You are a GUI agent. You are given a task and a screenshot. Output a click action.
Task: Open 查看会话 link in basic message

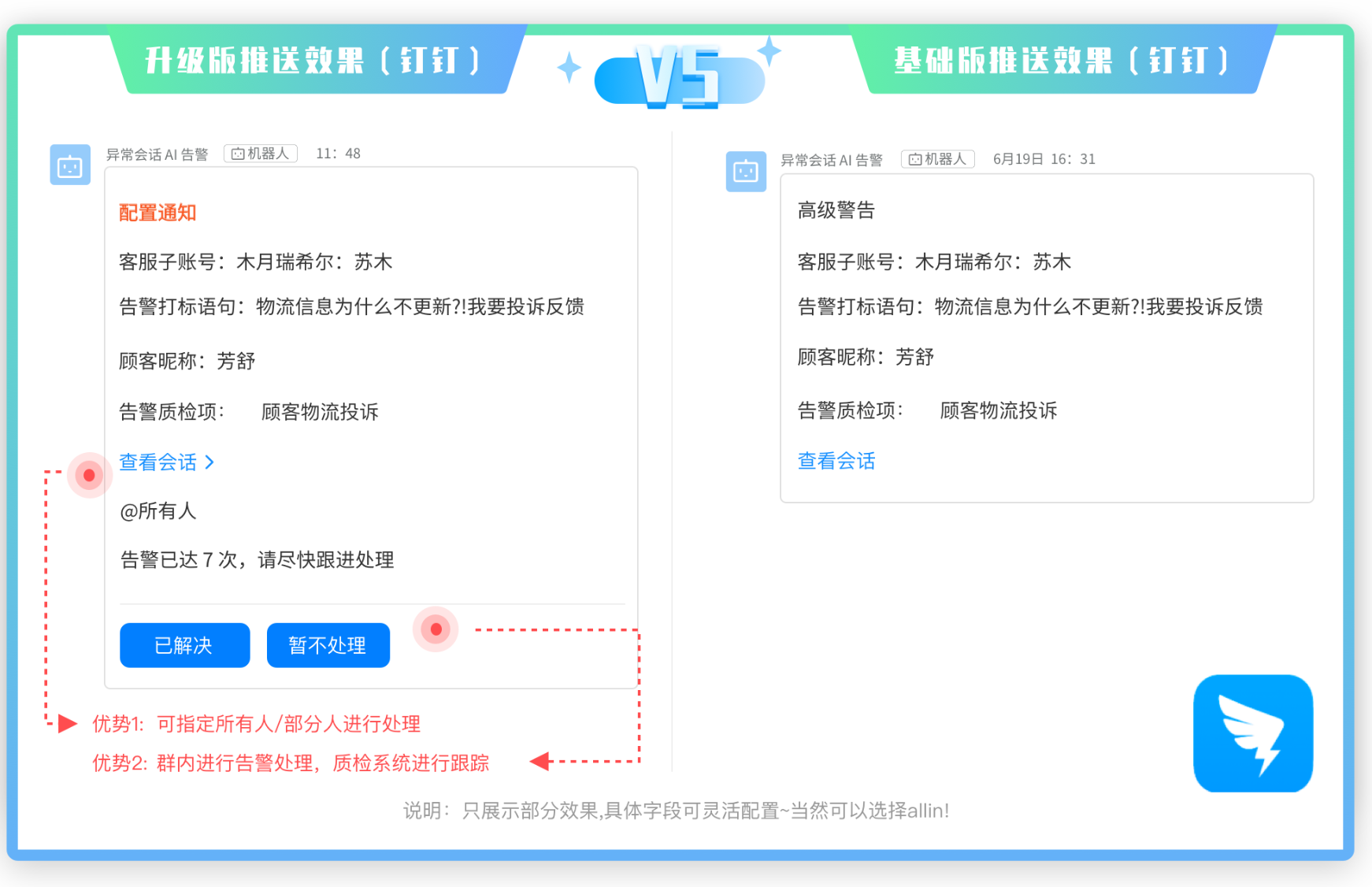tap(836, 461)
